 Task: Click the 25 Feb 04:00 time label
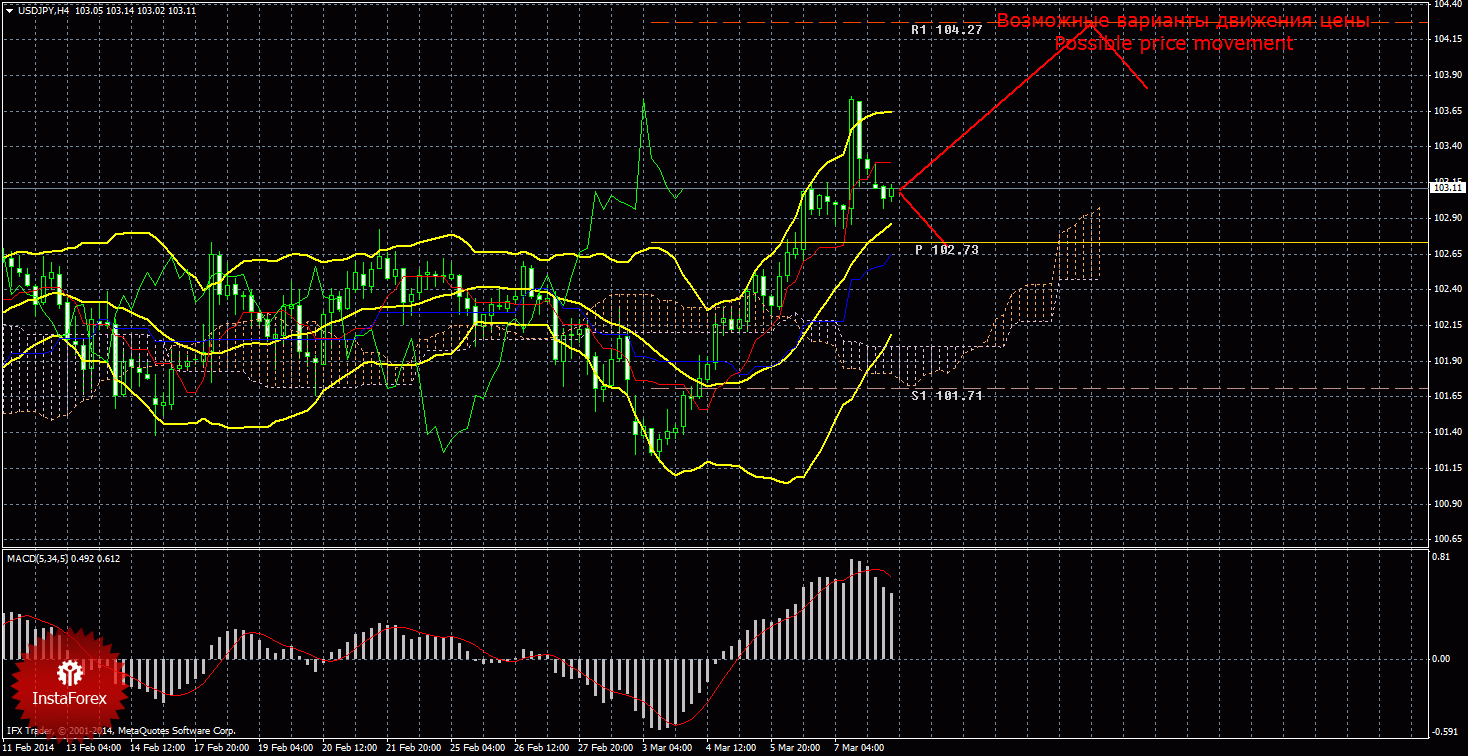tap(478, 748)
